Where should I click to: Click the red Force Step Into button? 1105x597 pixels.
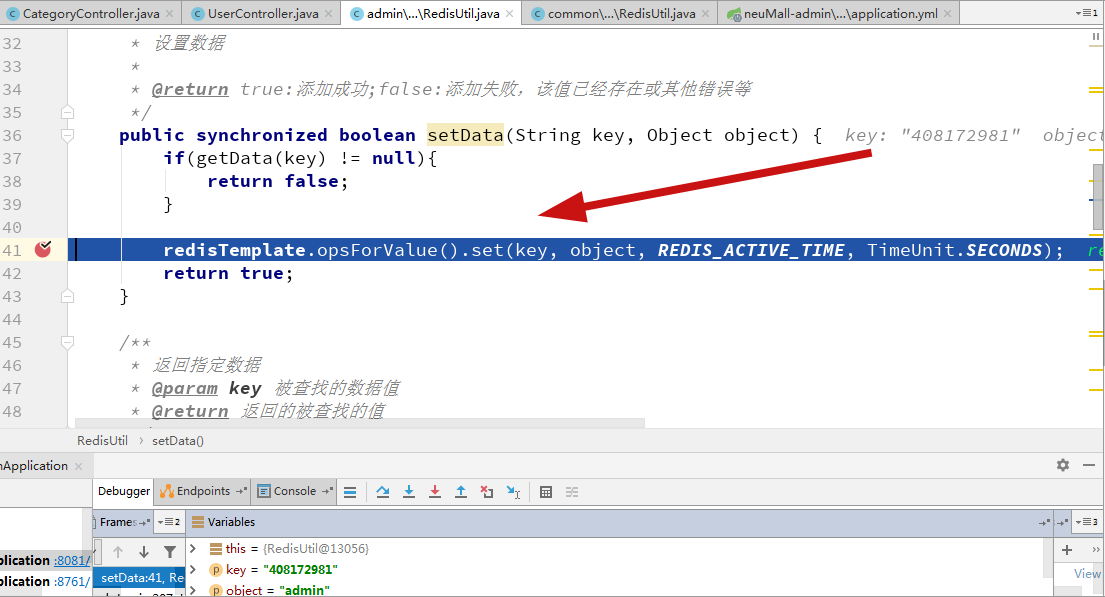tap(435, 492)
